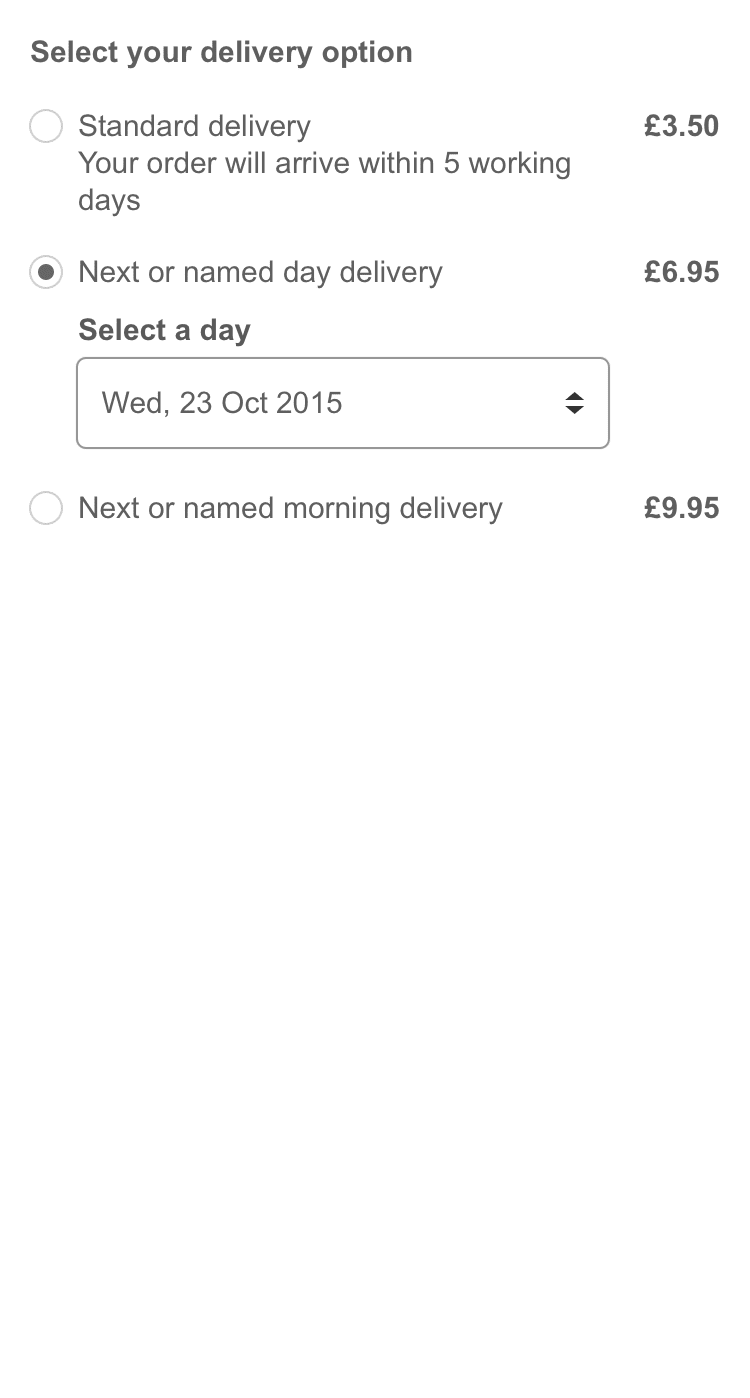
Task: Click the blank area below the delivery options
Action: tap(375, 900)
